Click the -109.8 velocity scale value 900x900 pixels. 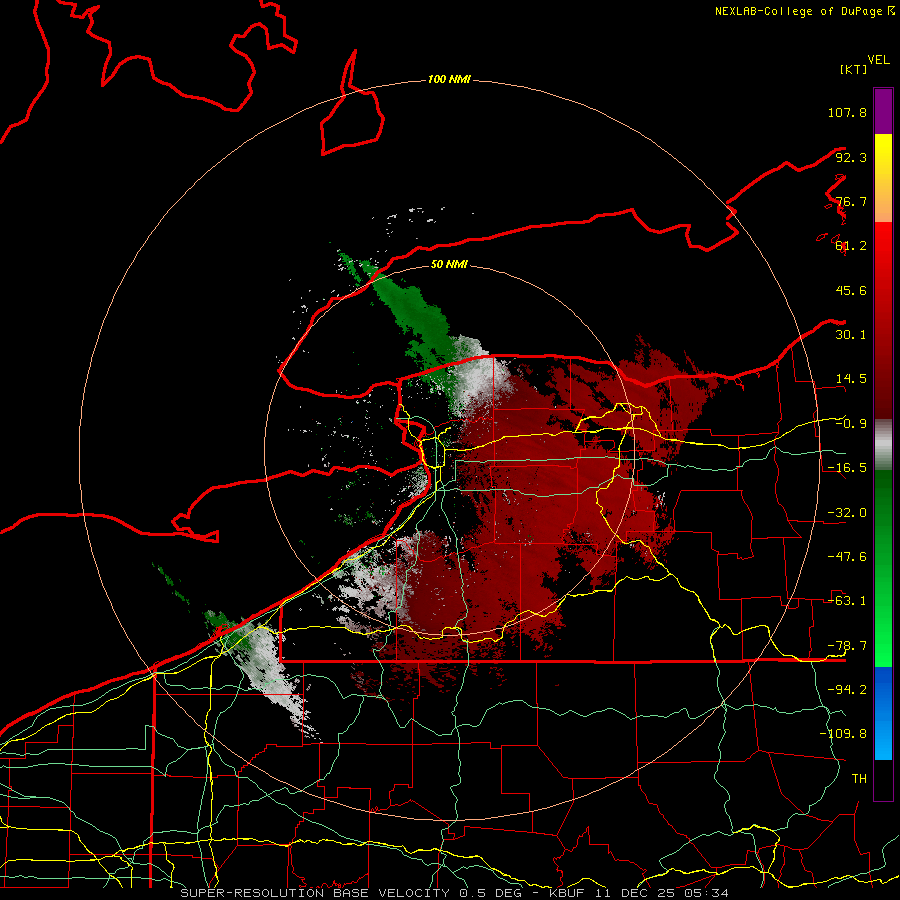click(x=843, y=734)
